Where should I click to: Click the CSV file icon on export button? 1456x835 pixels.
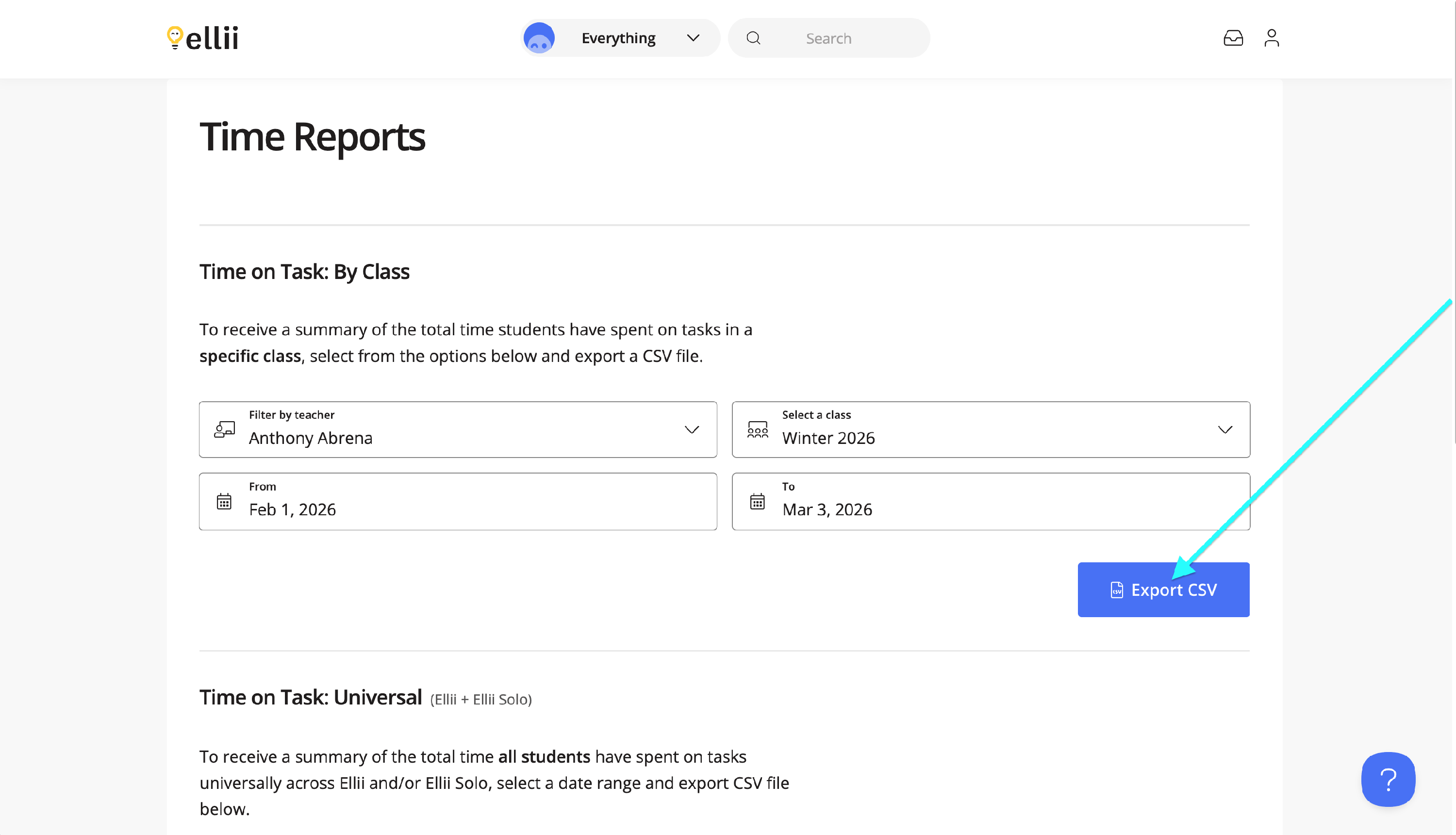[x=1116, y=589]
